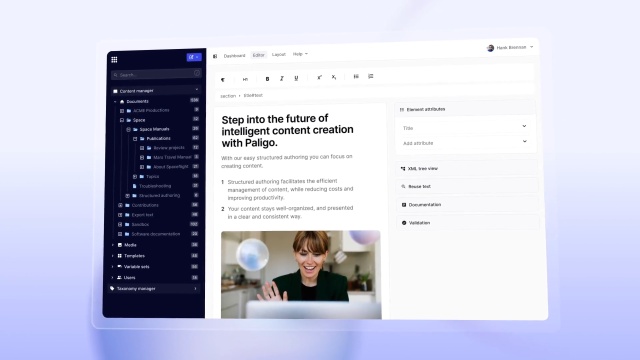Screen dimensions: 640x360
Task: Collapse the Space folder box
Action: tap(122, 120)
